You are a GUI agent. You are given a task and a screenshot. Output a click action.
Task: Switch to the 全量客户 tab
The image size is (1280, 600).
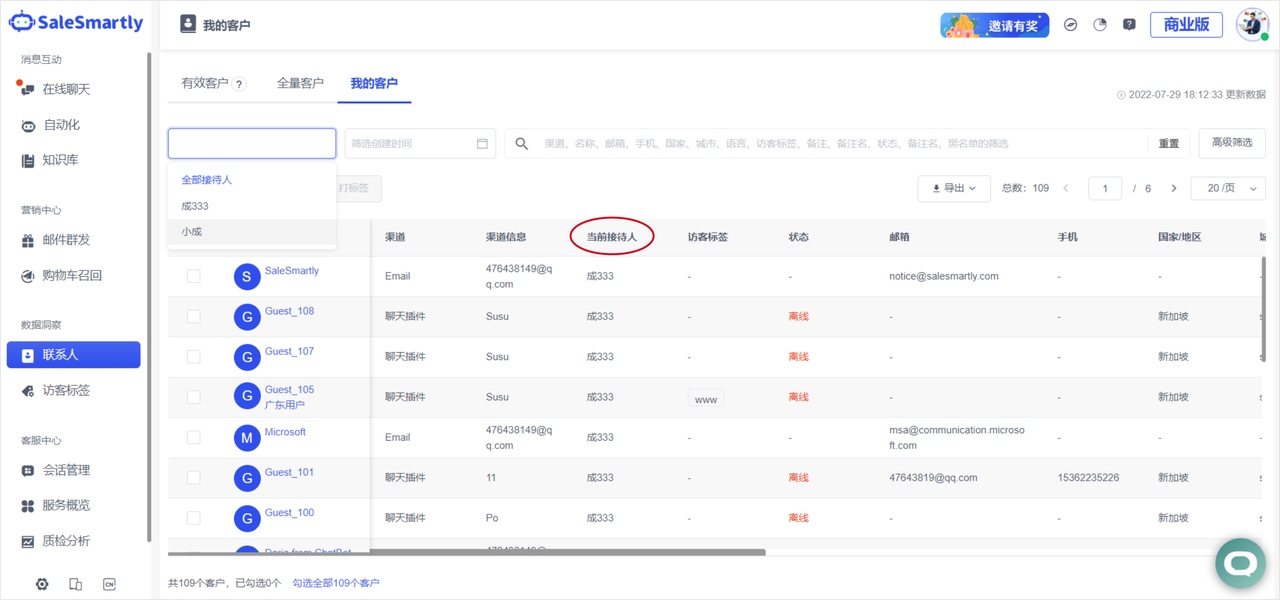[300, 83]
